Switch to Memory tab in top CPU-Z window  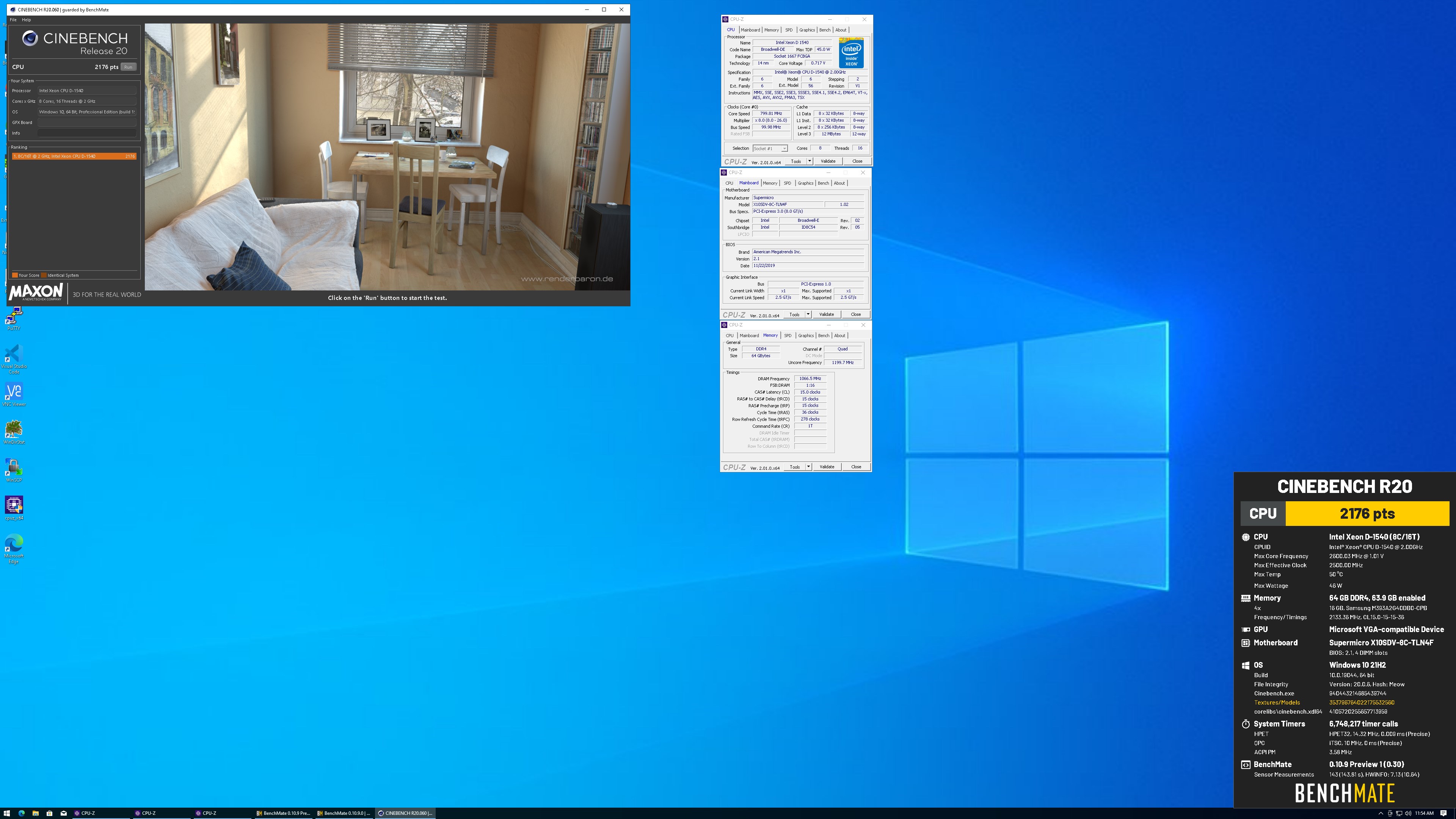click(x=772, y=30)
